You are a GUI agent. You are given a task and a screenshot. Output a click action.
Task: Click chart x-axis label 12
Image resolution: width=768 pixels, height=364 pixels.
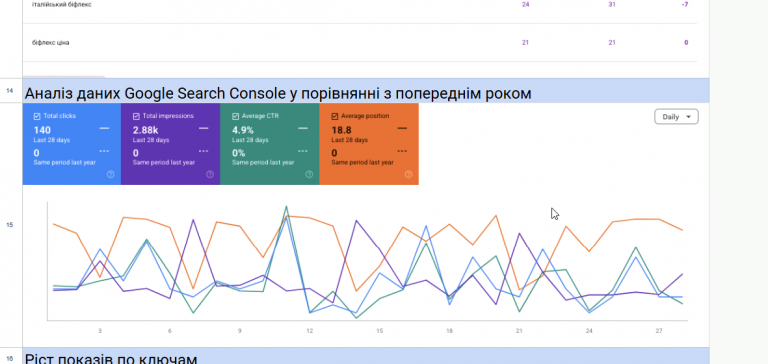pos(310,331)
